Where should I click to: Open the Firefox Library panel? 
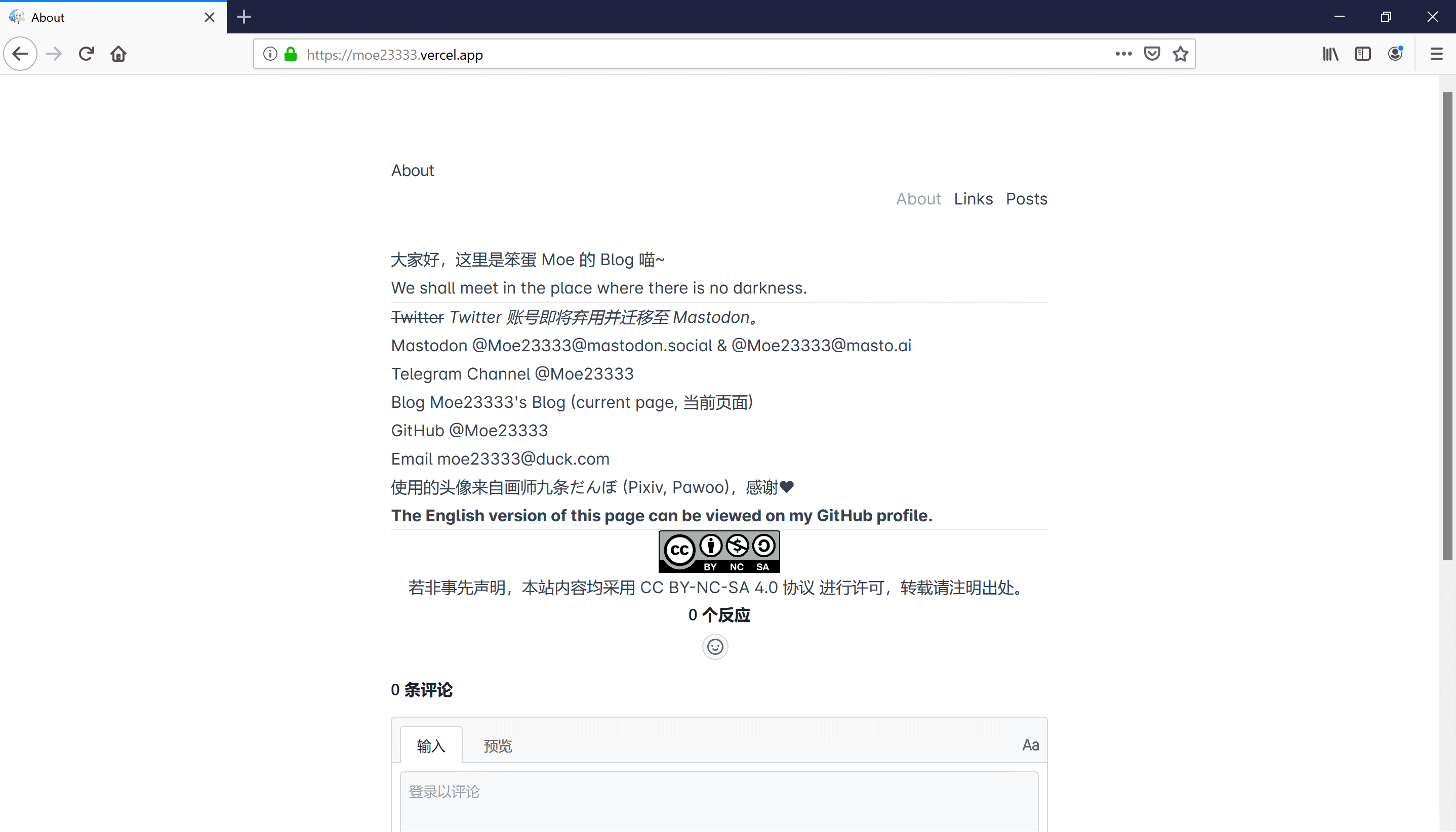[1330, 53]
